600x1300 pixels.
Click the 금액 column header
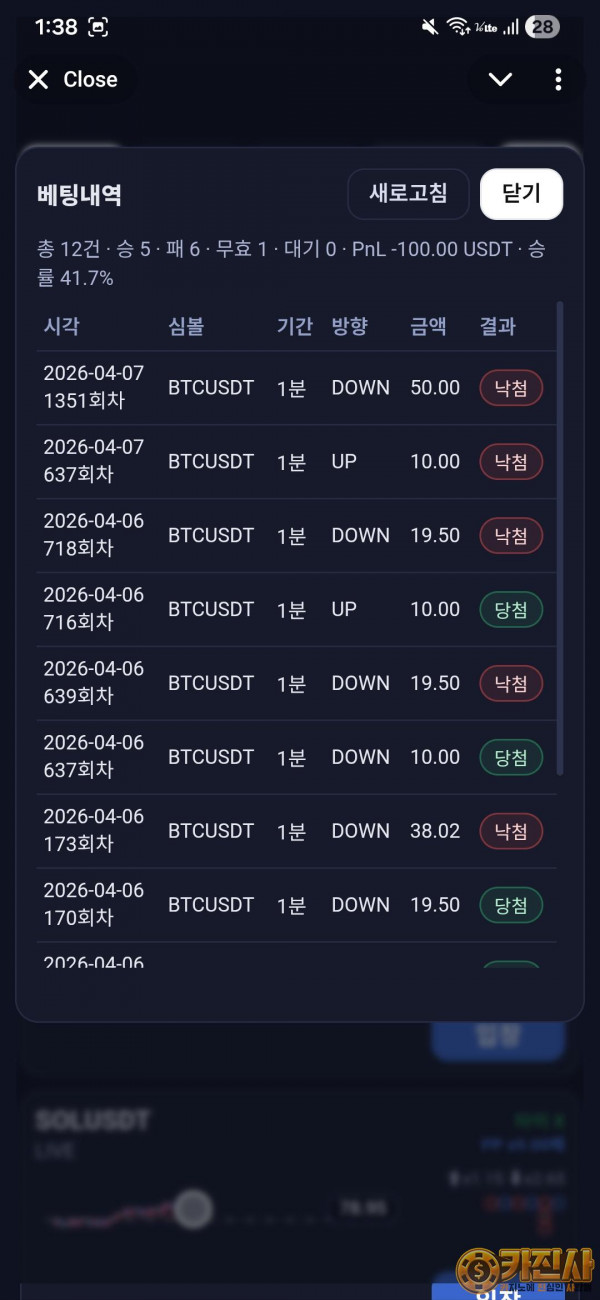428,326
